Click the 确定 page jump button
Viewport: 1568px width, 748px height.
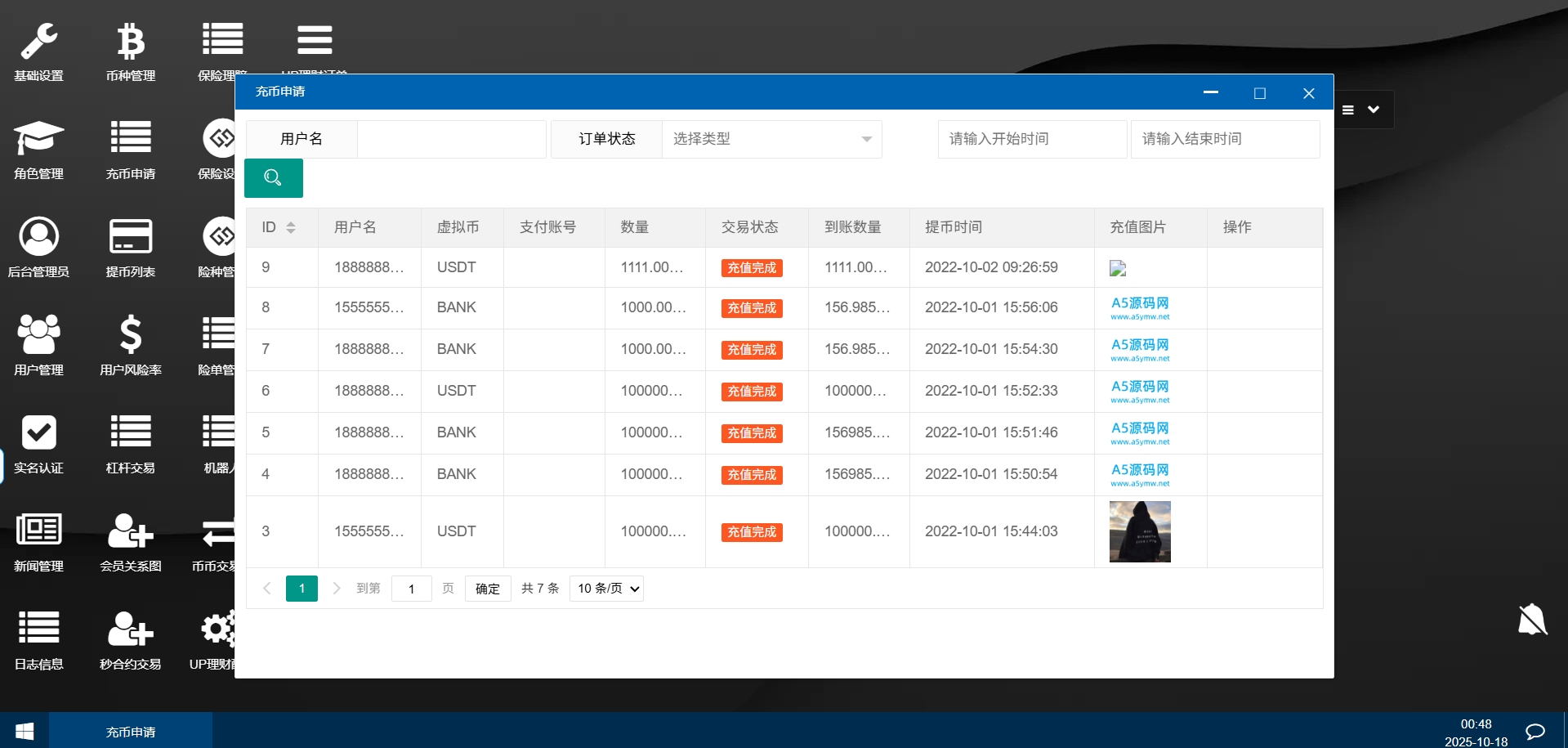click(x=488, y=589)
